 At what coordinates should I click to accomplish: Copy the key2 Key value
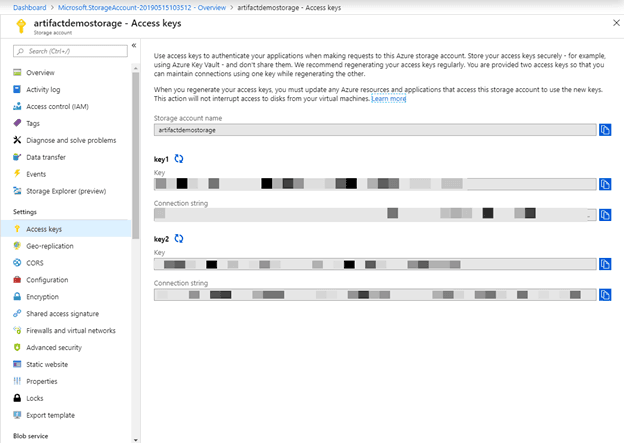click(x=605, y=264)
